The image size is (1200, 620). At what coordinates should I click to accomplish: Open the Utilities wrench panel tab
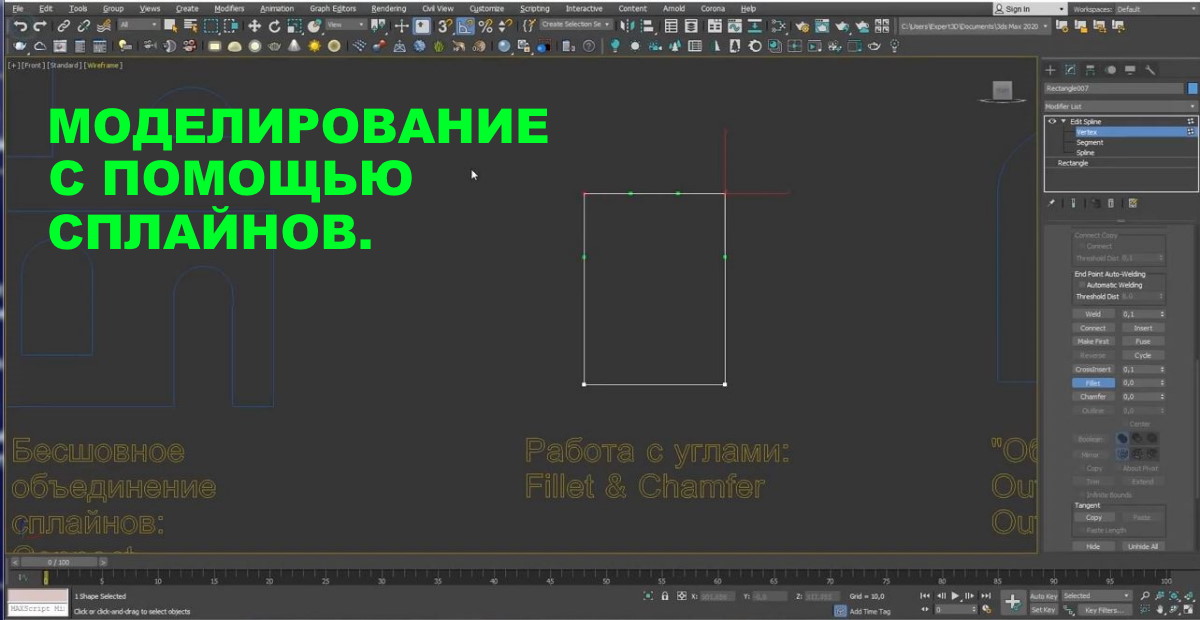pos(1150,70)
